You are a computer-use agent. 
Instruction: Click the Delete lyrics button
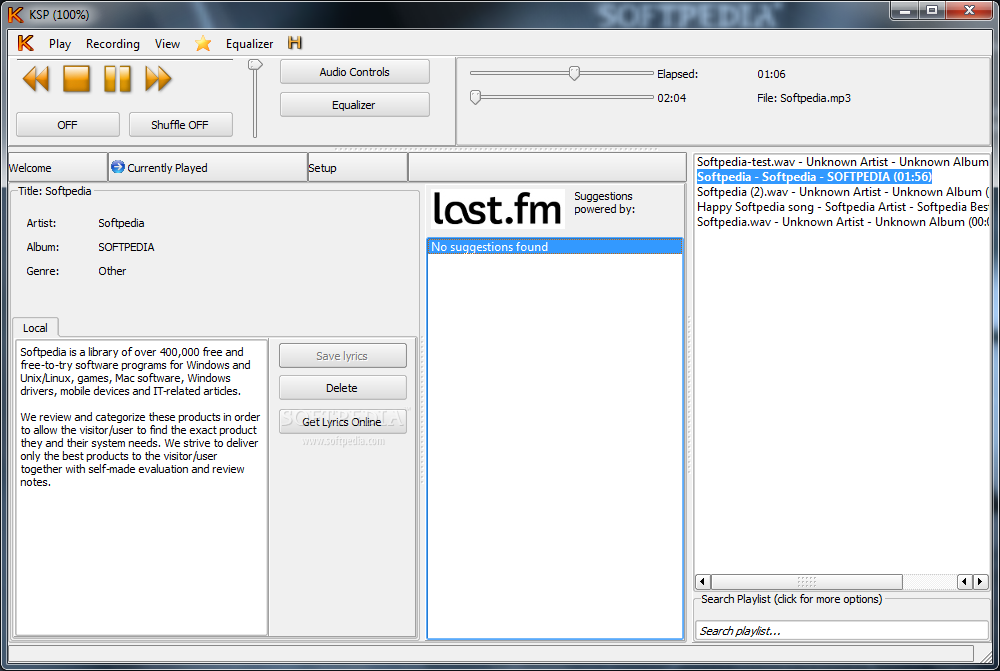[x=342, y=388]
